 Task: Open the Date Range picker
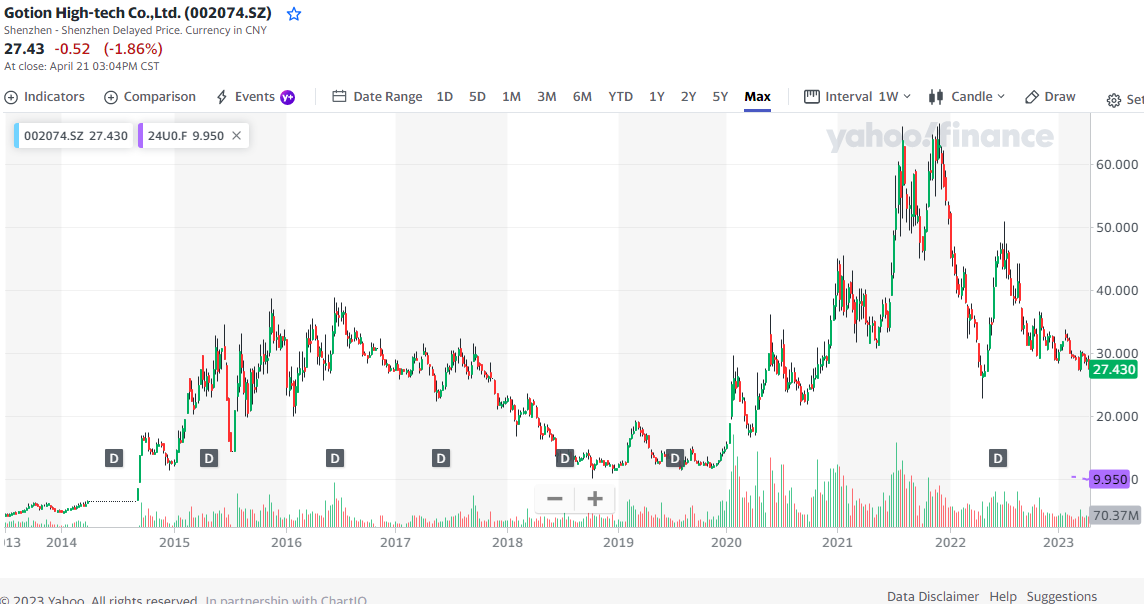[377, 96]
